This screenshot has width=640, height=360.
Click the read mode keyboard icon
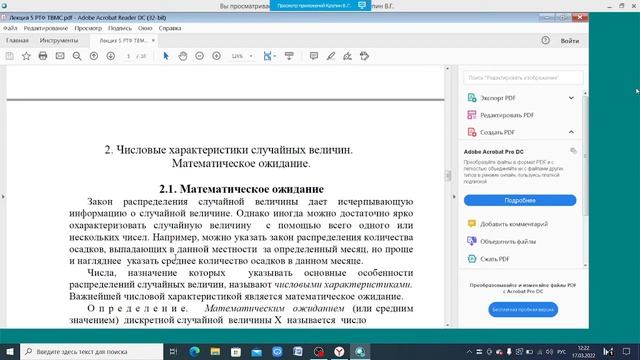point(289,56)
